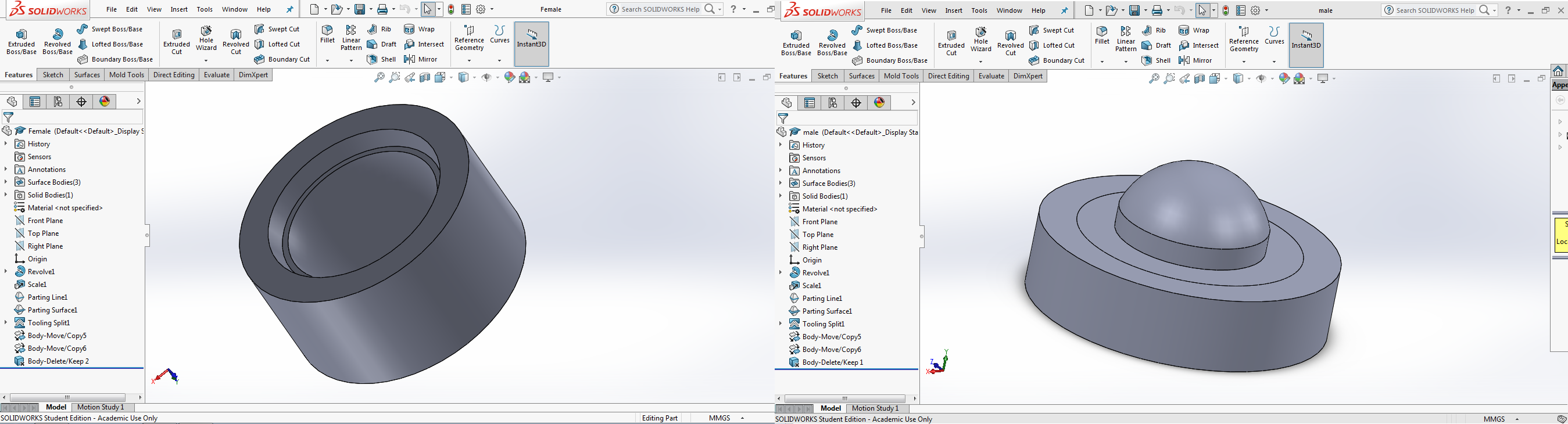Select Mirror tool in male window
The height and width of the screenshot is (424, 1568).
1195,61
